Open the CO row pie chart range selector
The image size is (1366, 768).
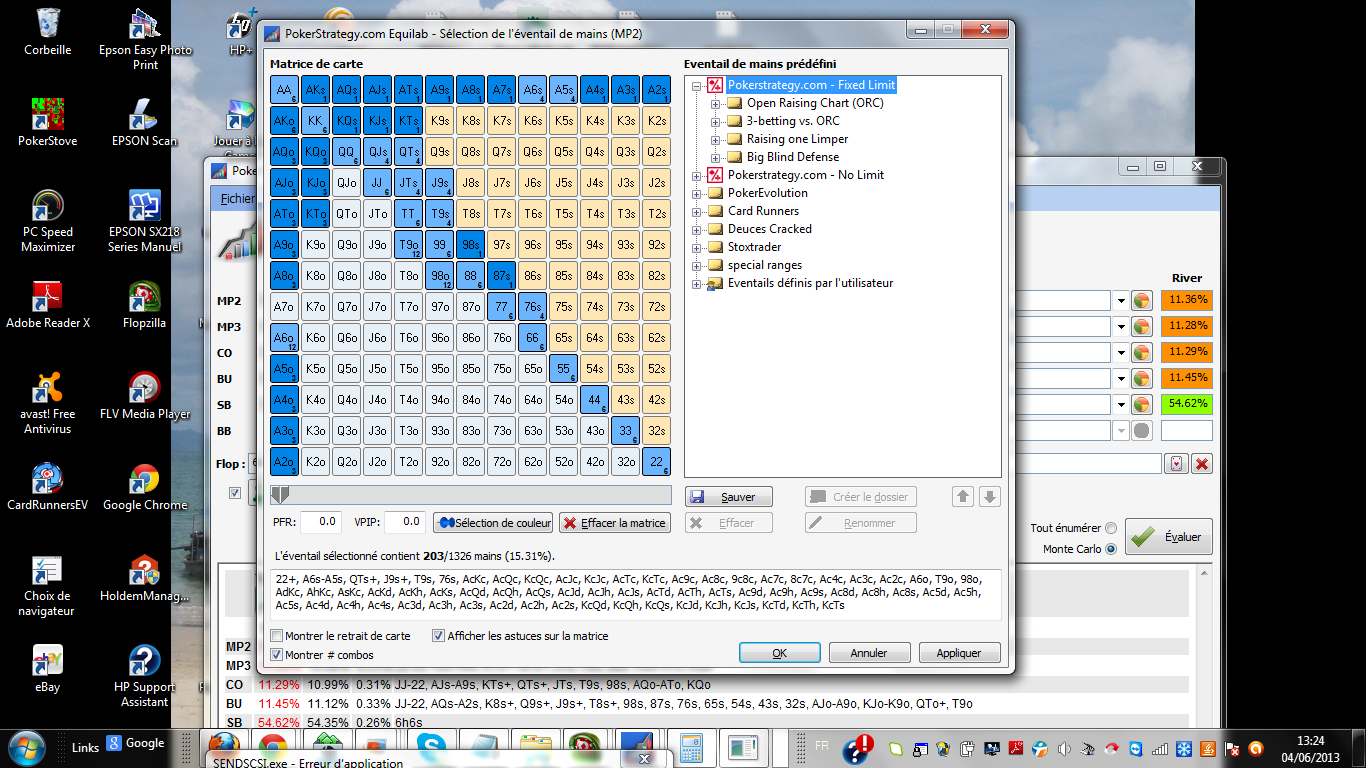point(1142,352)
